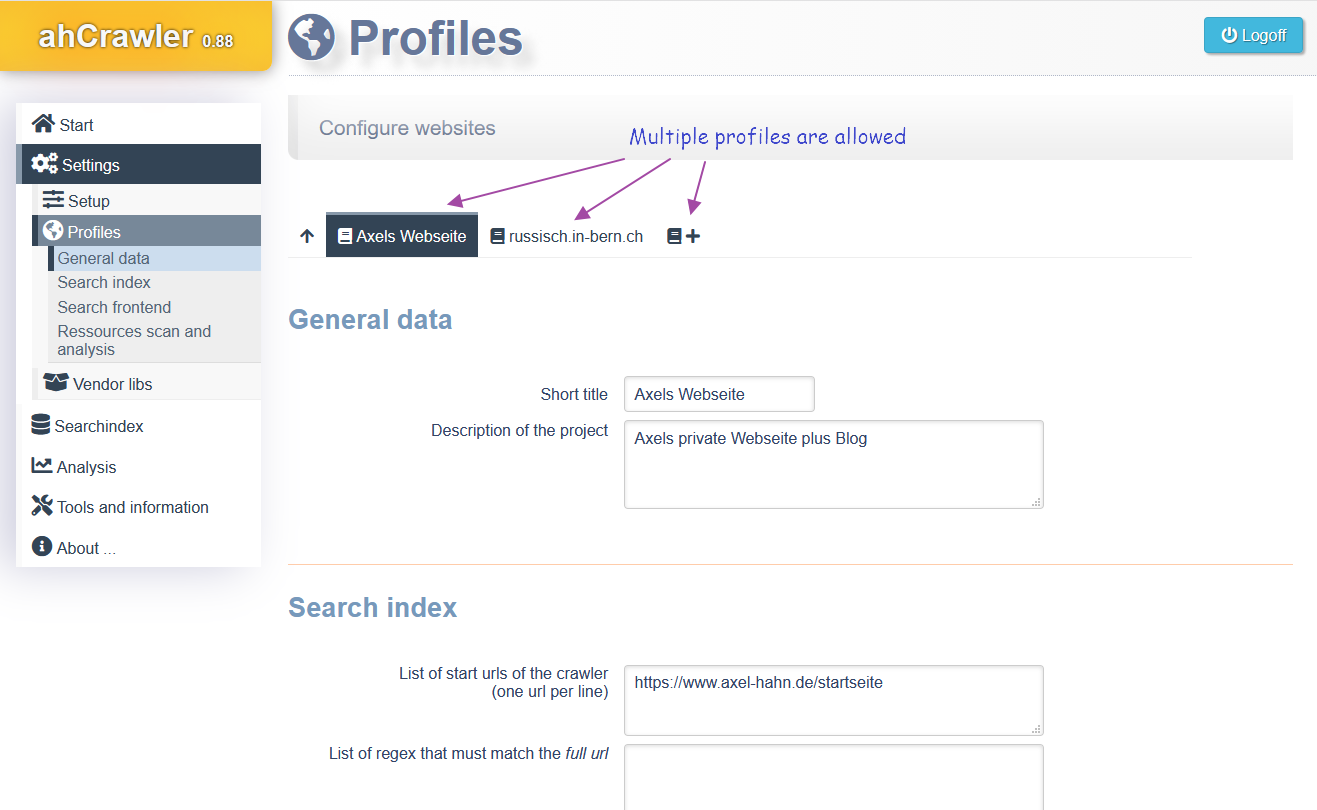The height and width of the screenshot is (810, 1317).
Task: Select the Axels Webseite profile tab
Action: pos(402,235)
